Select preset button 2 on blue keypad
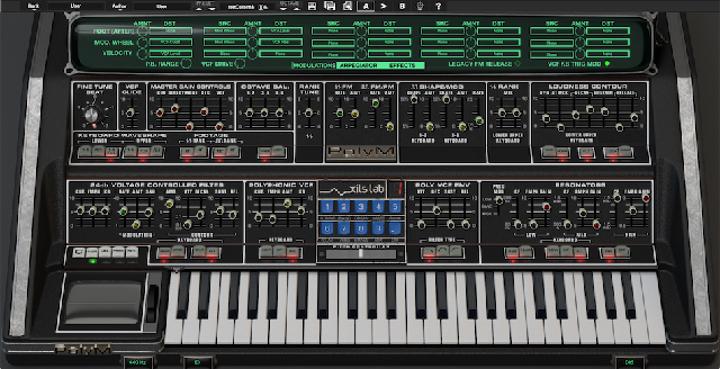This screenshot has width=720, height=369. tap(344, 206)
